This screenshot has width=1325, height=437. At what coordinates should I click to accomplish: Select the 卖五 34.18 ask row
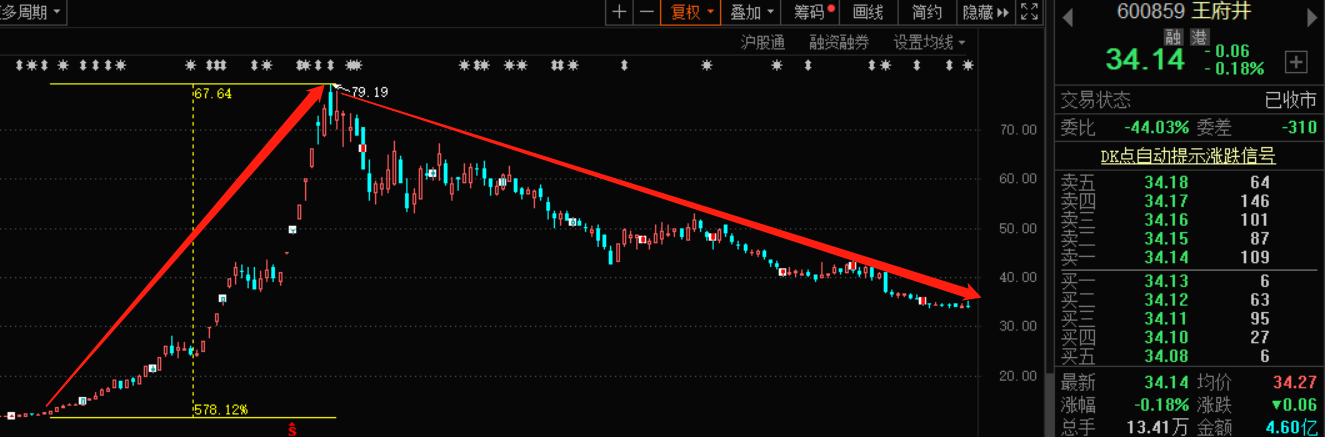point(1190,182)
